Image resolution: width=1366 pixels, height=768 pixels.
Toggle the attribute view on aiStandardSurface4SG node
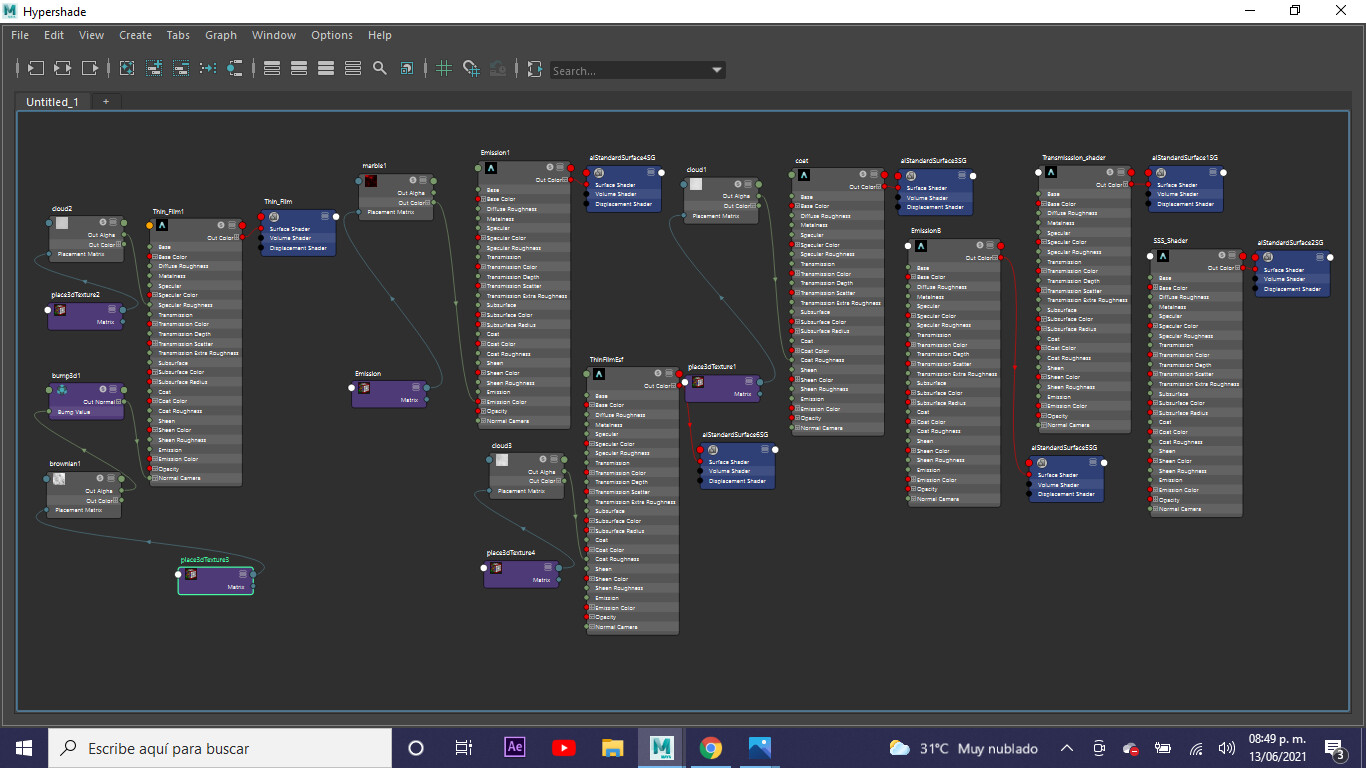point(652,173)
